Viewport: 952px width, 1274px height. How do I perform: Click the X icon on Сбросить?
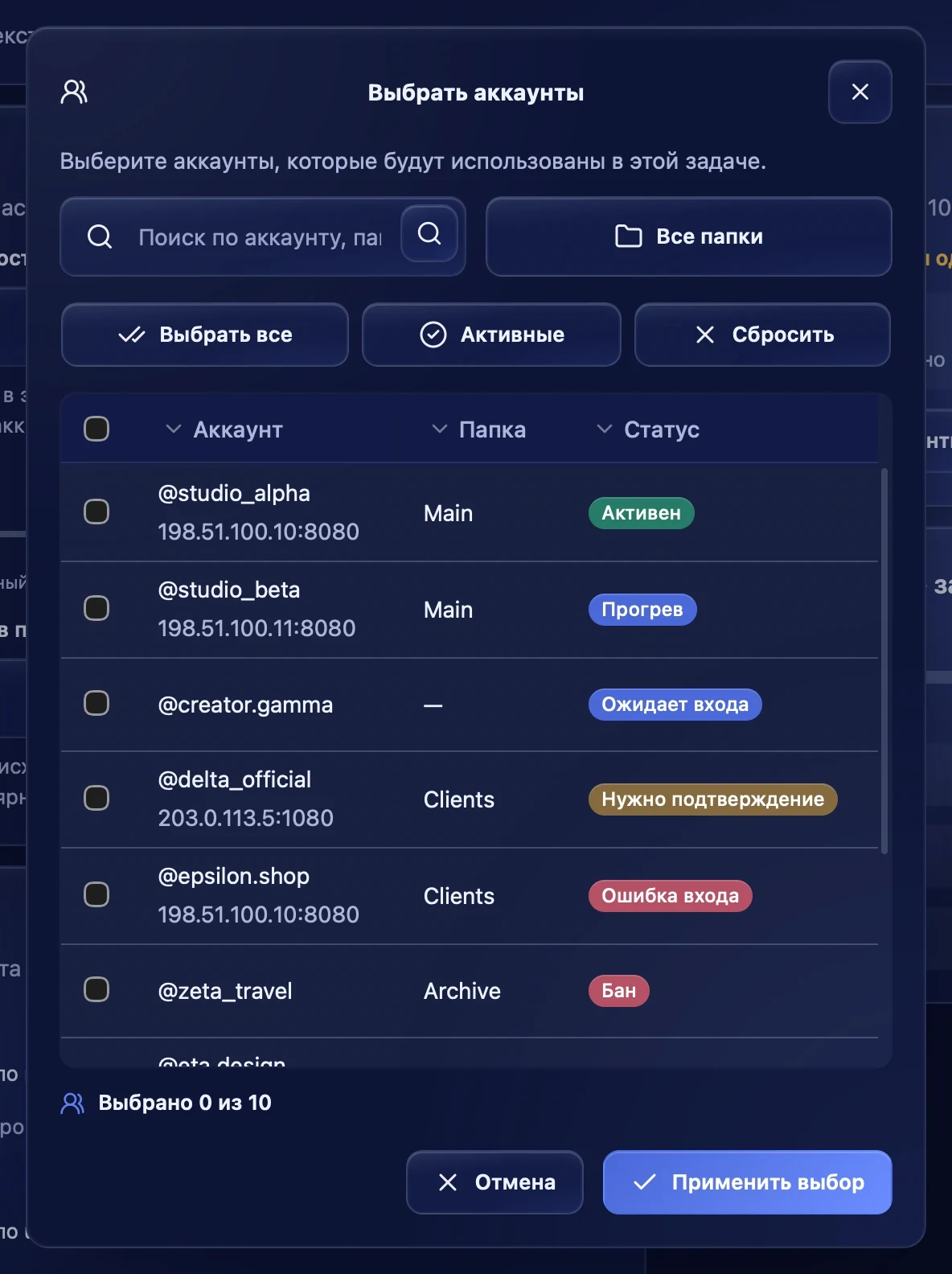click(x=705, y=335)
